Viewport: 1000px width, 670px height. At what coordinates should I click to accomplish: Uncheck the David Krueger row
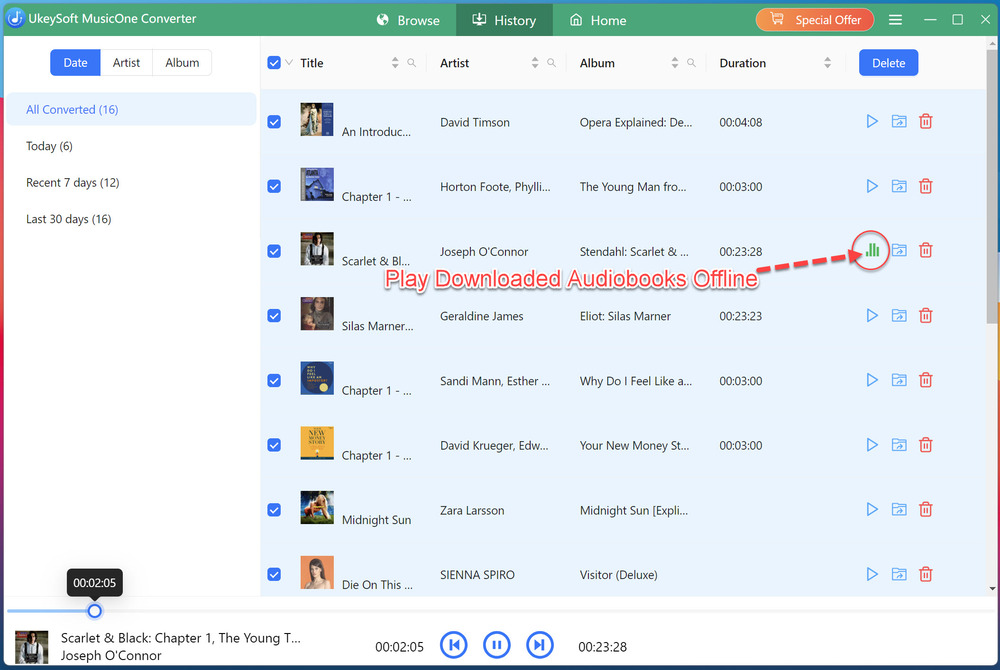[x=274, y=445]
